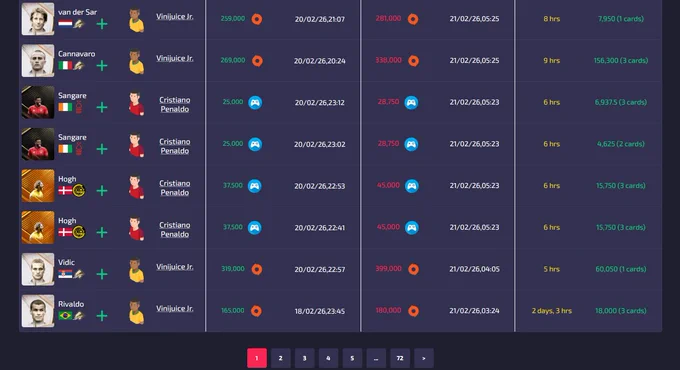Open Vinijuice Jr. profile in Cannavaro row

pyautogui.click(x=175, y=58)
